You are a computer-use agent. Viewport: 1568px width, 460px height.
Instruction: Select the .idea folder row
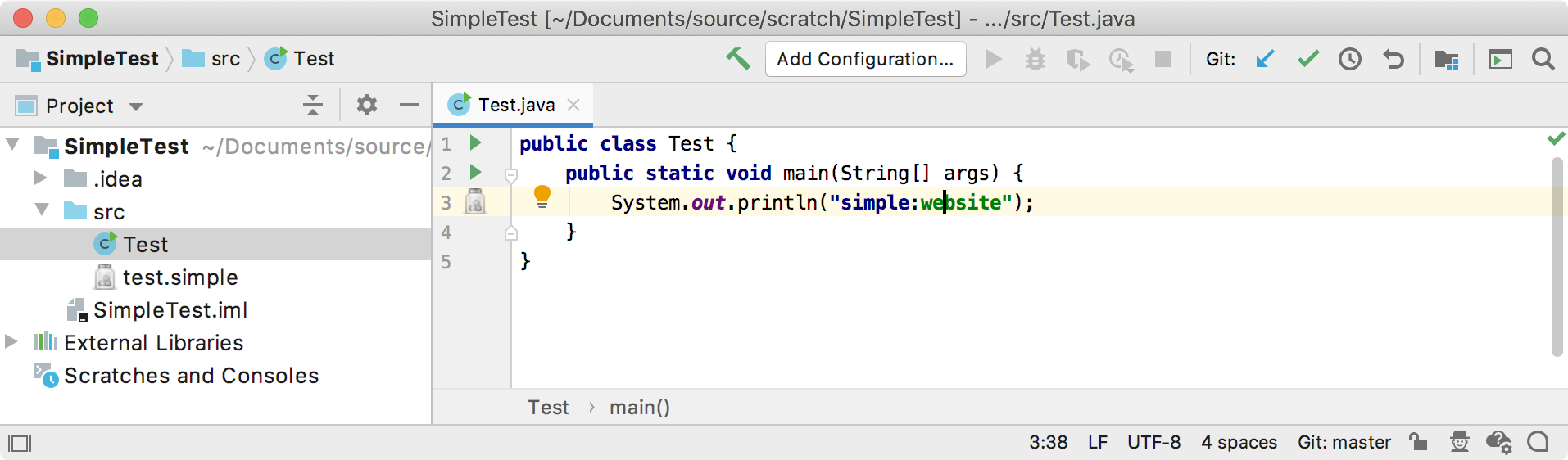215,178
